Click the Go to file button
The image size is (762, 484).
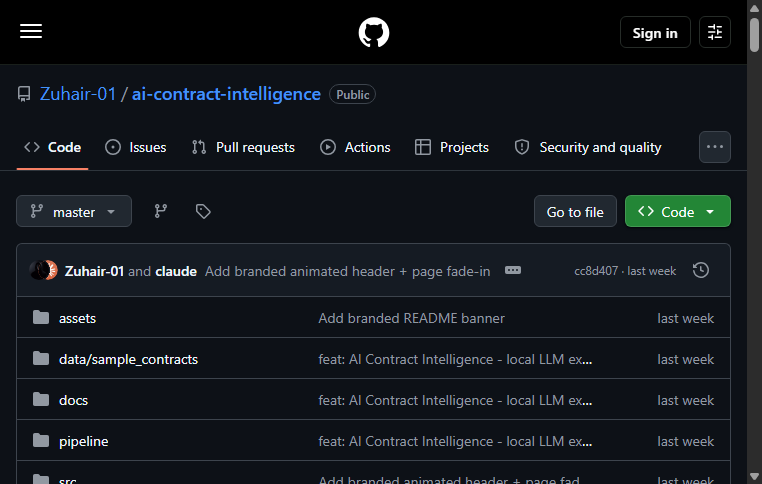(x=575, y=211)
